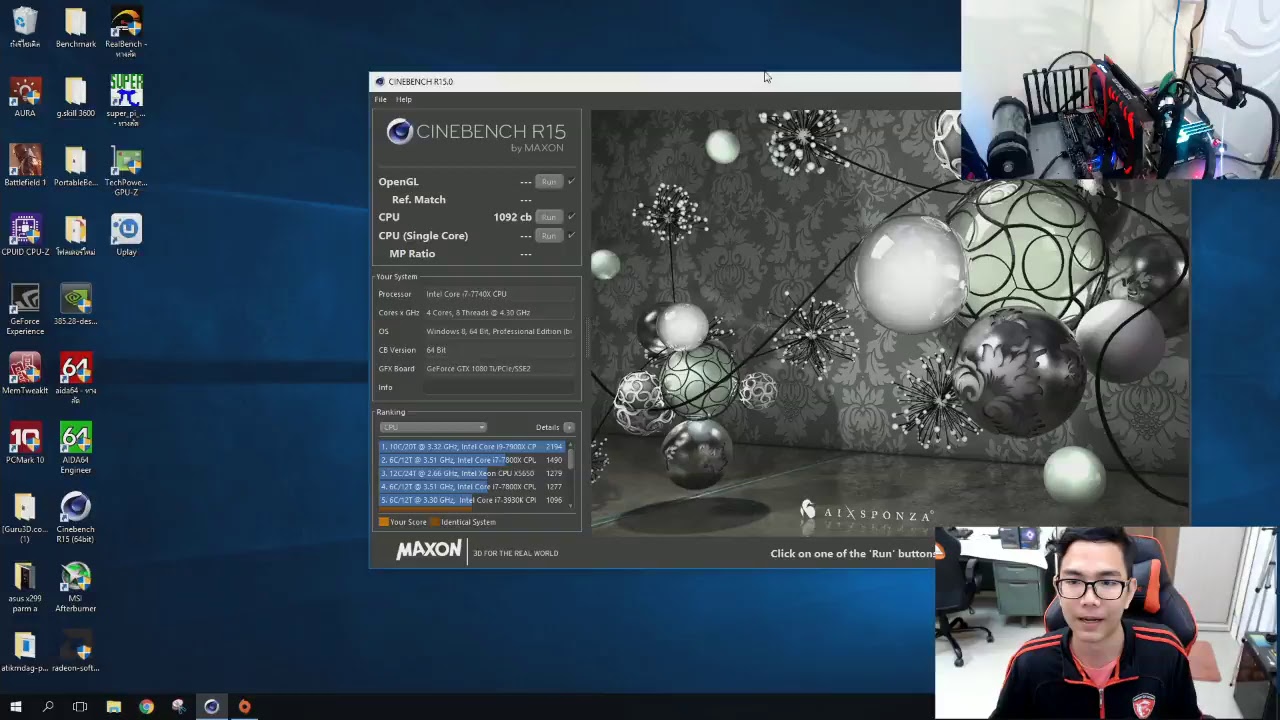Open the Windows Start menu

[x=15, y=707]
